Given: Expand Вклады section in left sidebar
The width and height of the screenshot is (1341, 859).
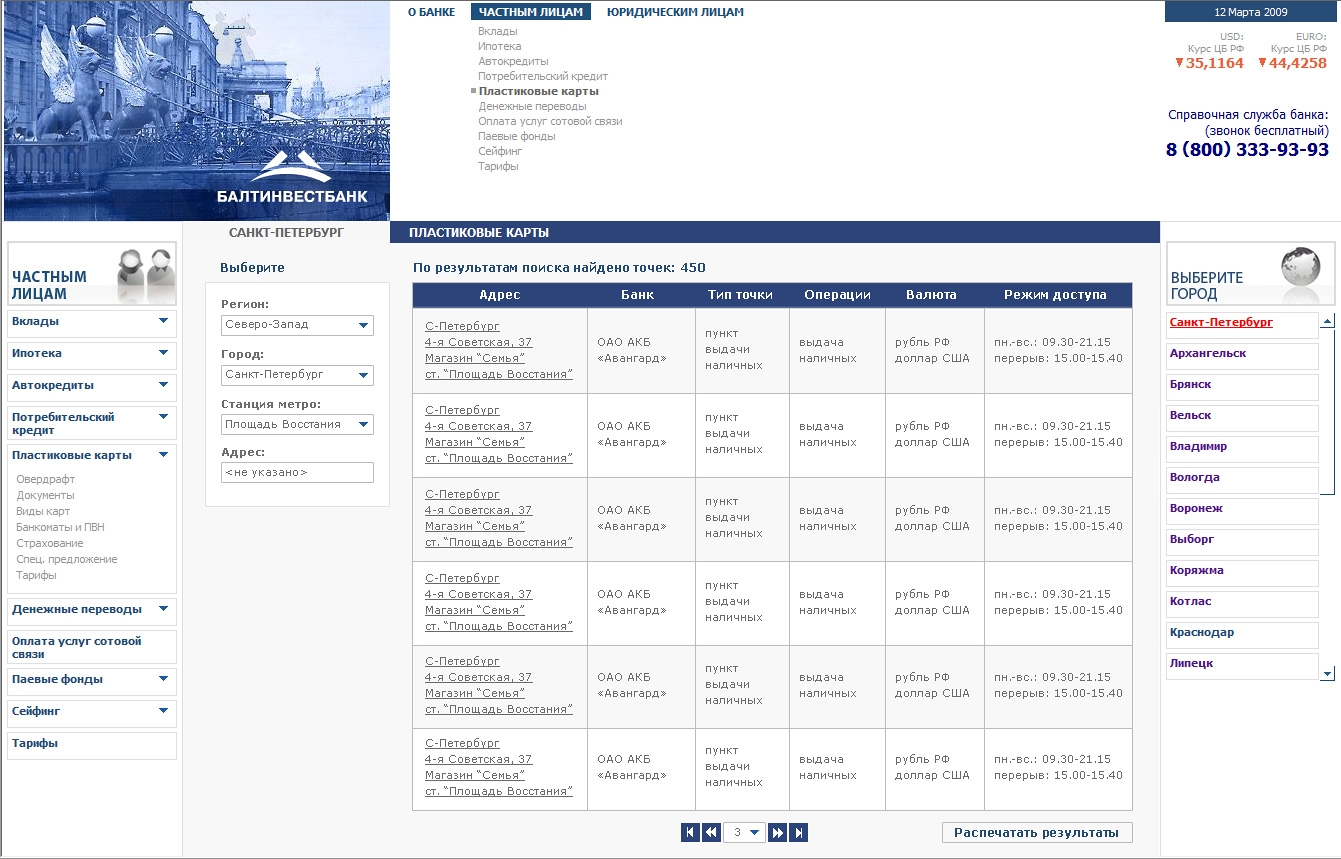Looking at the screenshot, I should point(163,322).
